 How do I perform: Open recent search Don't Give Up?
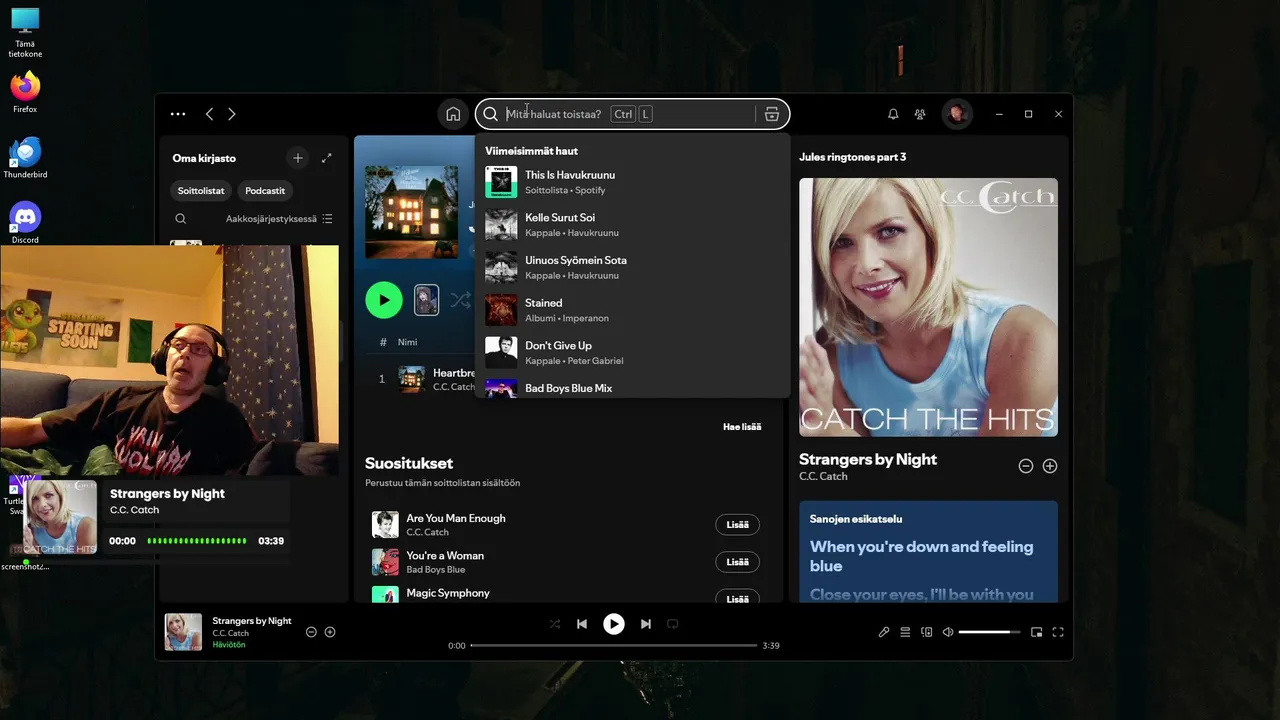632,353
